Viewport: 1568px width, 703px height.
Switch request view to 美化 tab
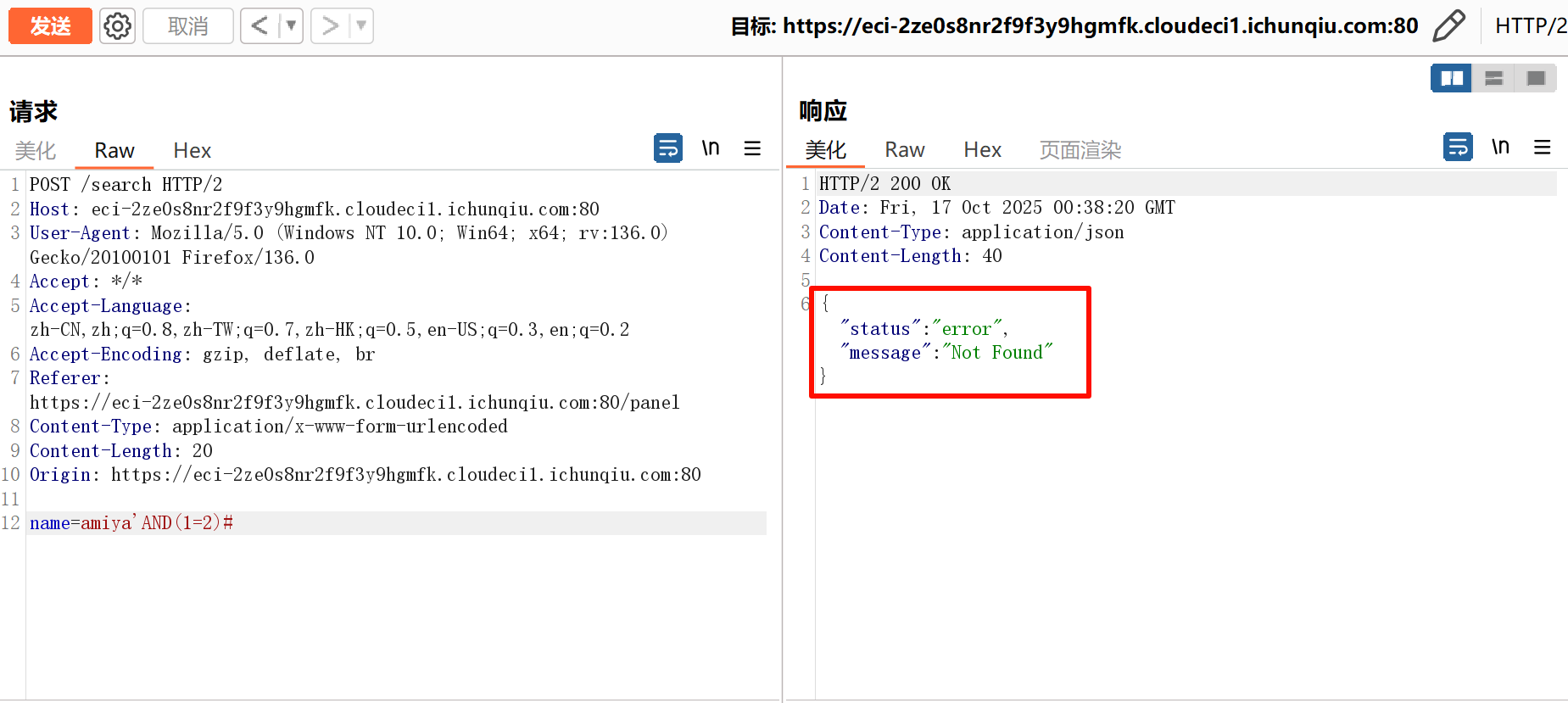tap(36, 151)
